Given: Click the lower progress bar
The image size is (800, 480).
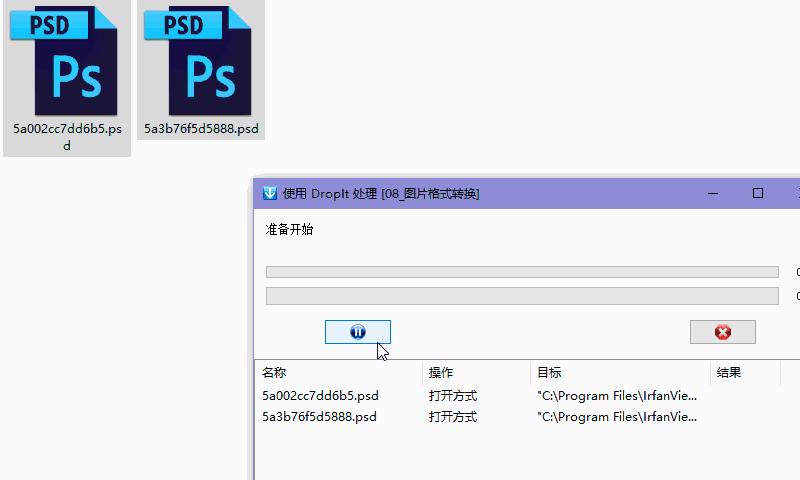Looking at the screenshot, I should coord(522,296).
